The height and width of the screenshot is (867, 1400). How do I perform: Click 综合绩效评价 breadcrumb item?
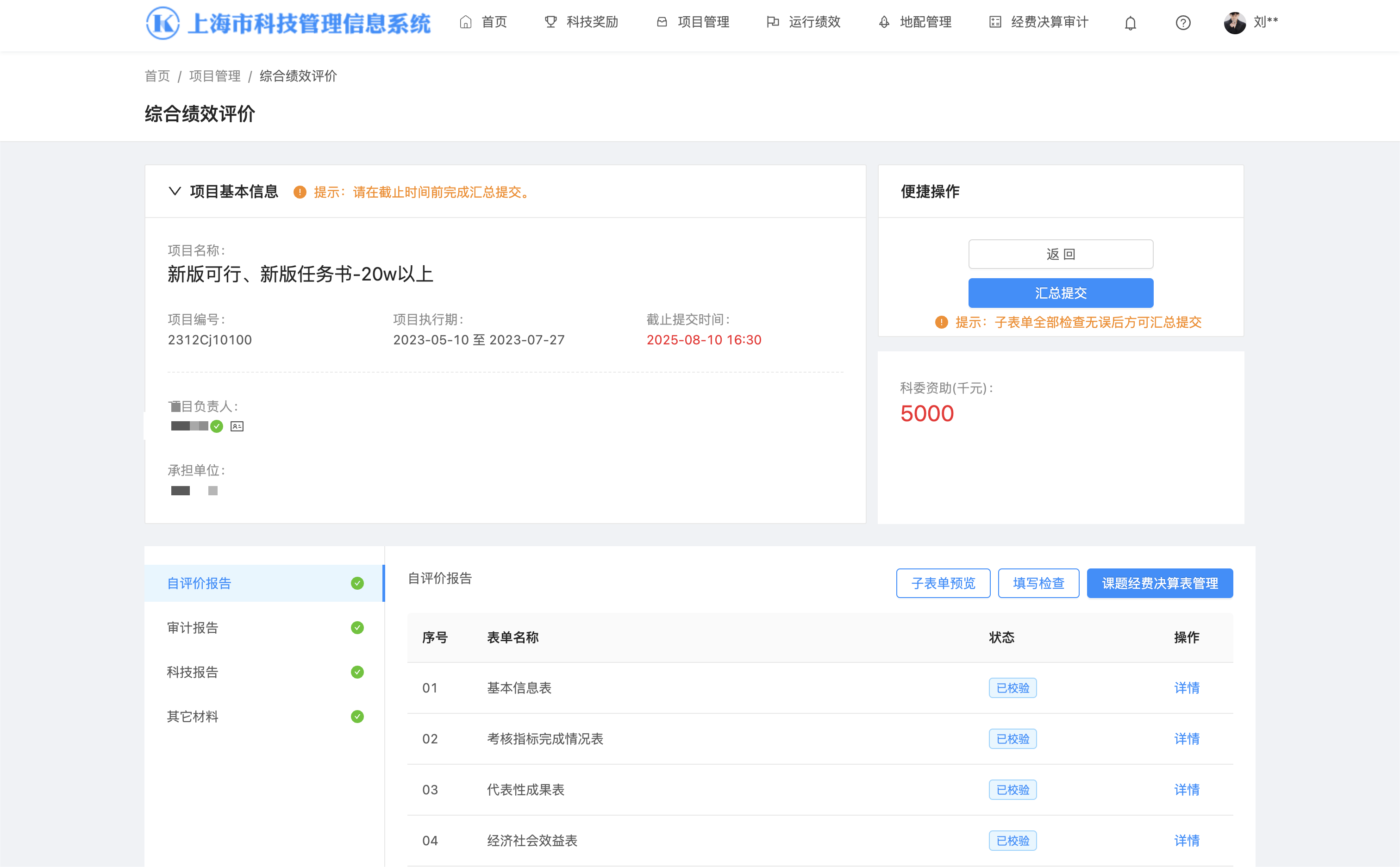click(298, 76)
